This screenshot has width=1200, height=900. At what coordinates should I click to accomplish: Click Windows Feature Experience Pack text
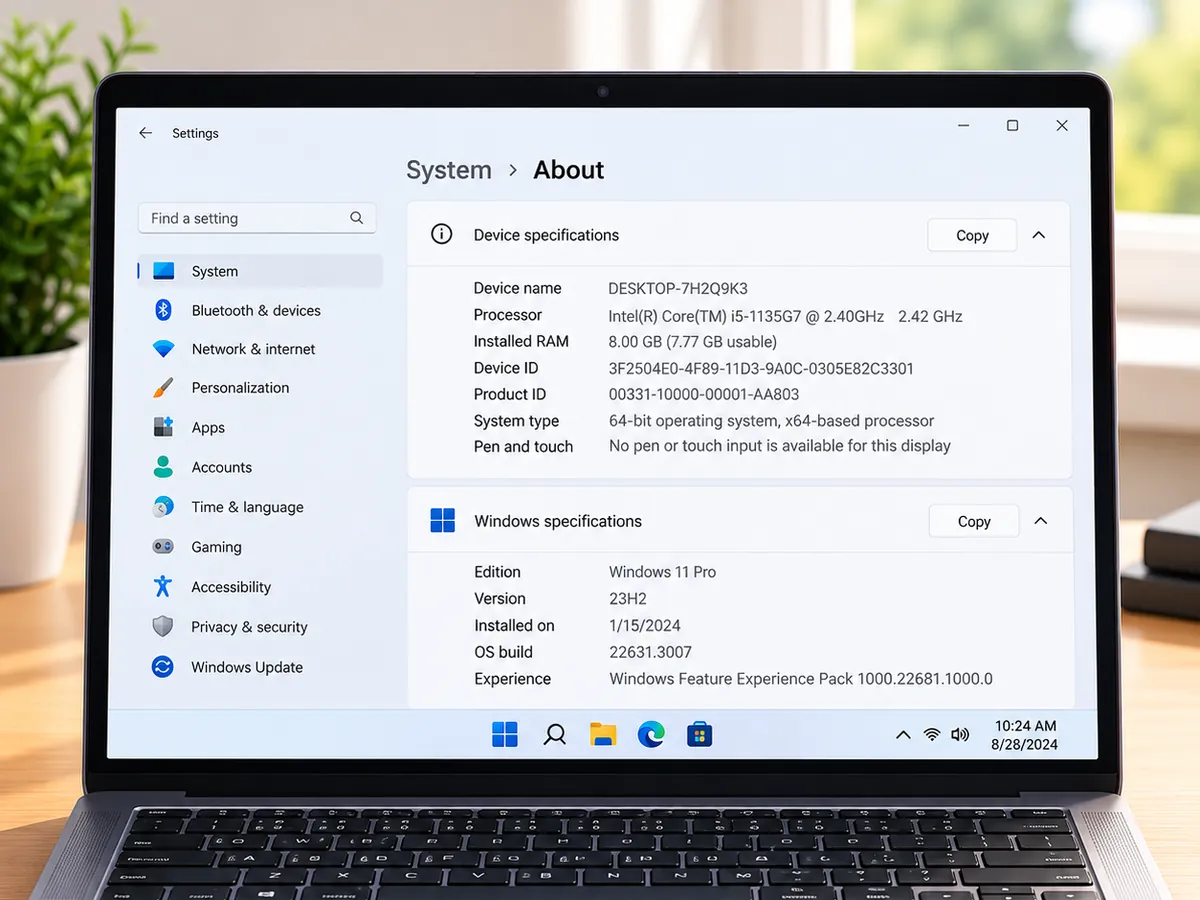(801, 679)
